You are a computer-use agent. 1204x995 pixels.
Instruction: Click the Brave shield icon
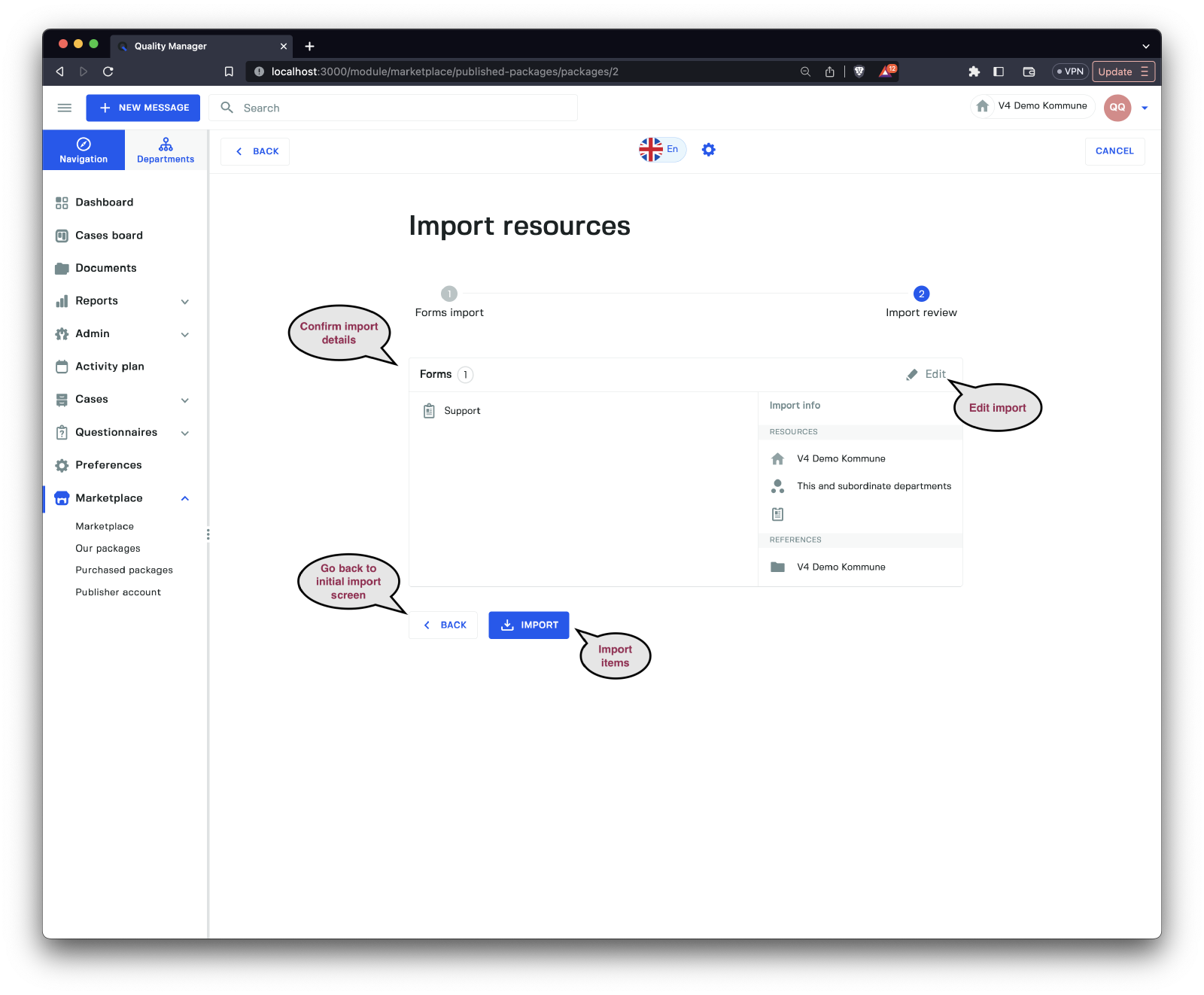click(859, 72)
